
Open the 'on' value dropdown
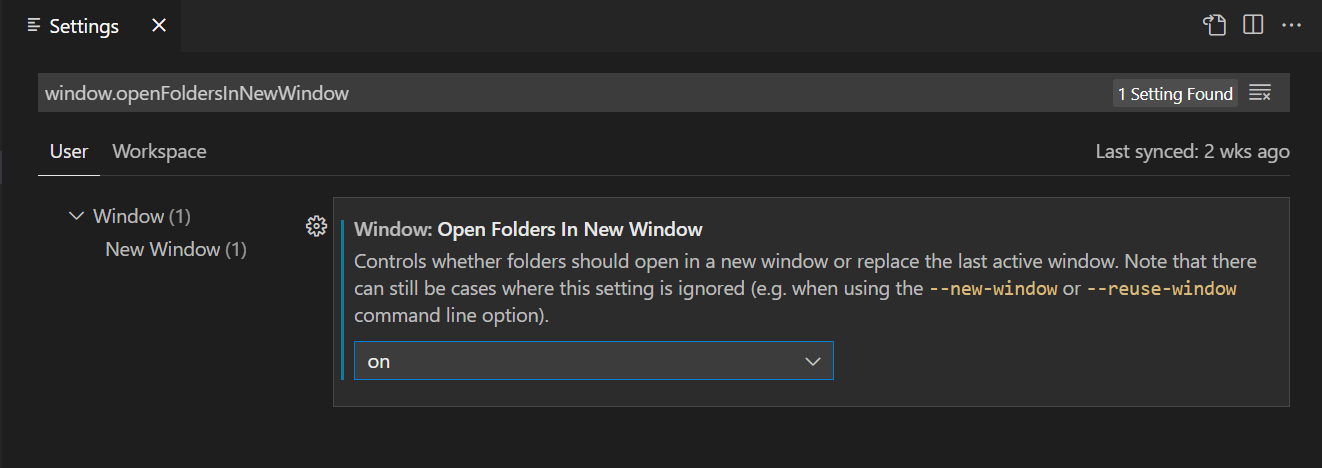594,361
